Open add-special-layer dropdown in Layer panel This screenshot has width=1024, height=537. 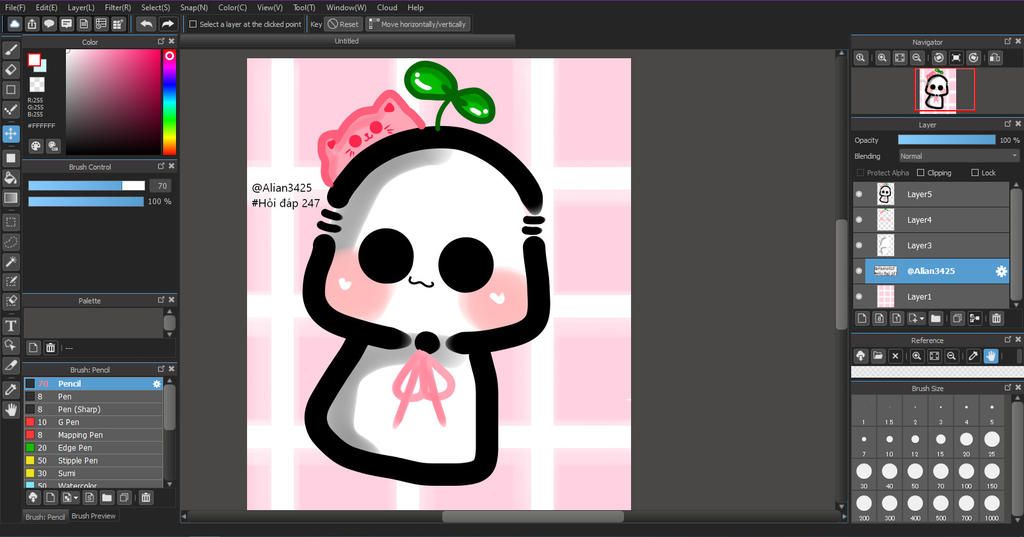[x=917, y=319]
